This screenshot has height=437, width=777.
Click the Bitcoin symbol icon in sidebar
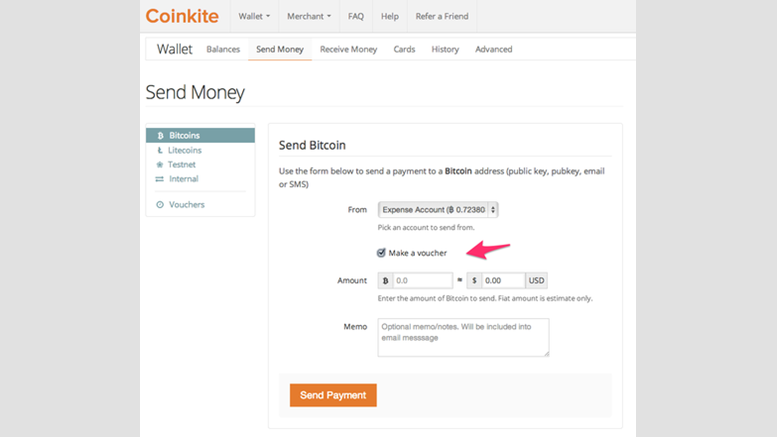click(160, 135)
